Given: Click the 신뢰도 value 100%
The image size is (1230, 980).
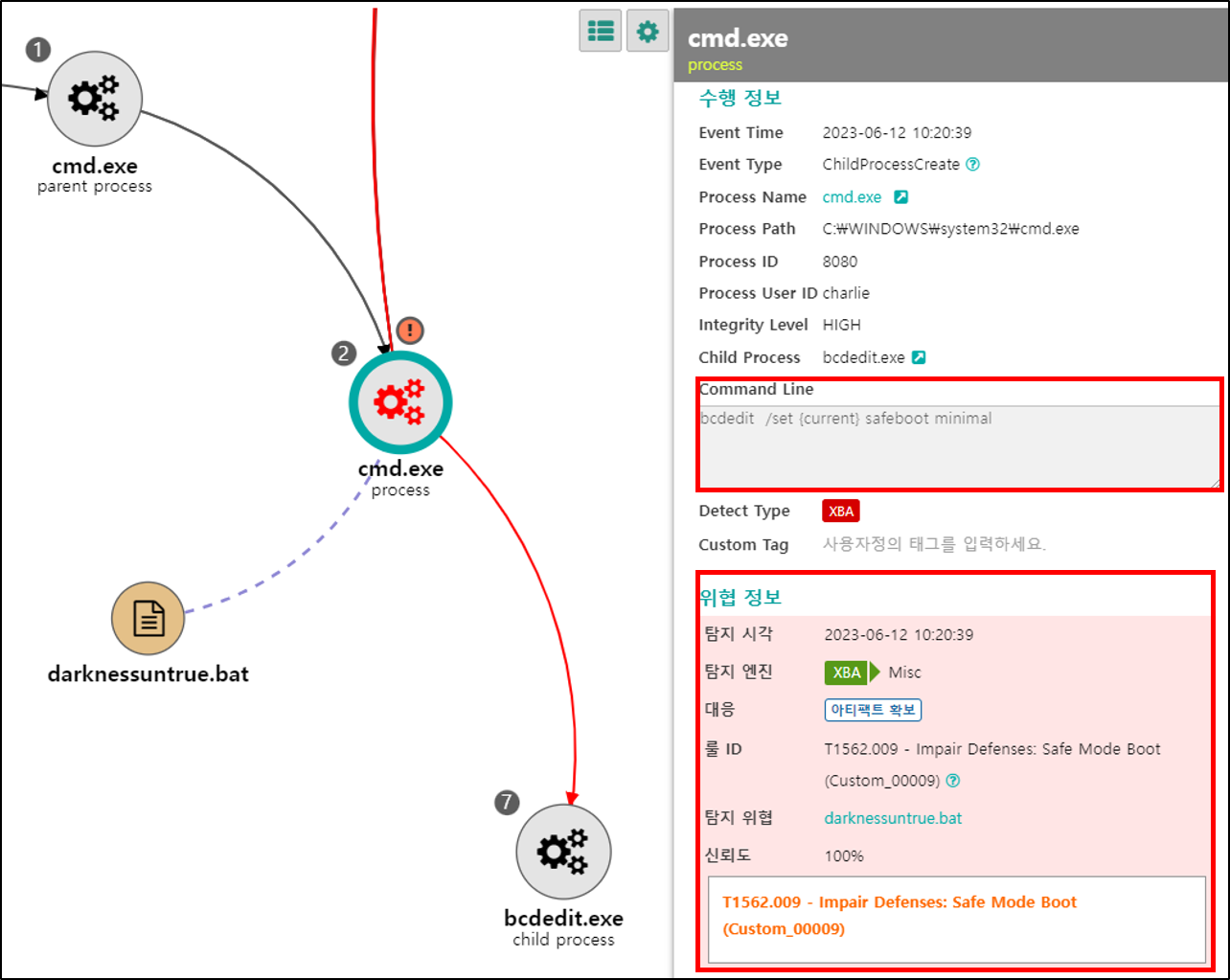Looking at the screenshot, I should [x=844, y=855].
